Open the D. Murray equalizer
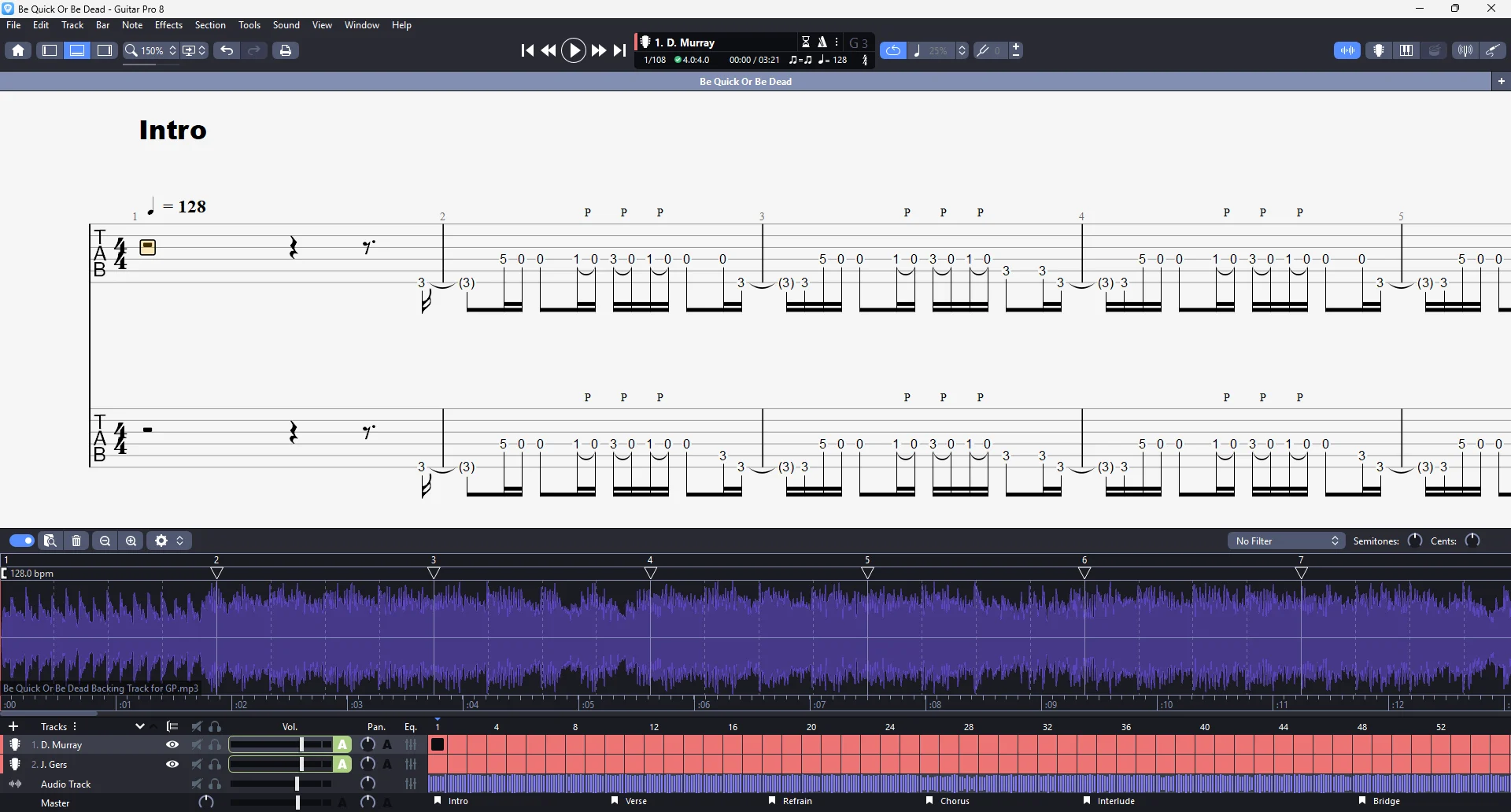Screen dimensions: 1511x812 pyautogui.click(x=411, y=744)
